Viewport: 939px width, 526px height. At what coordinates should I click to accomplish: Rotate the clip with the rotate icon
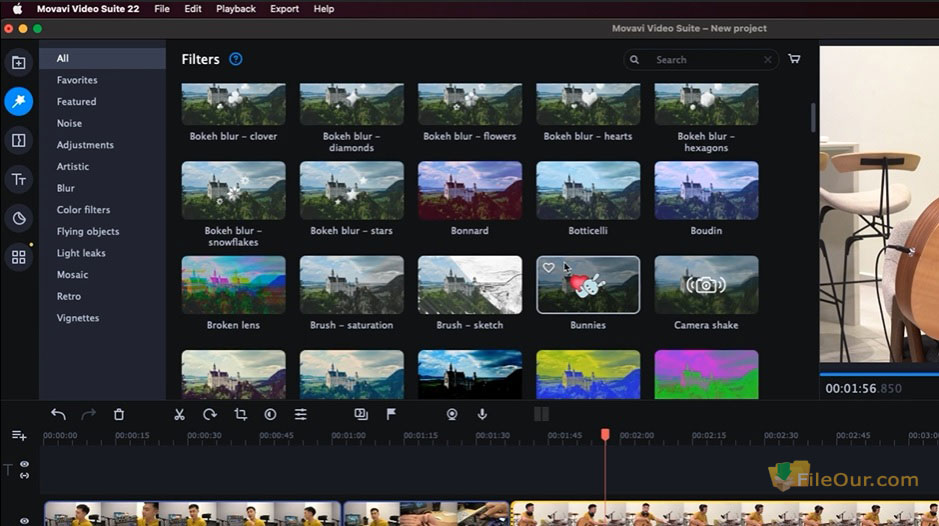210,414
